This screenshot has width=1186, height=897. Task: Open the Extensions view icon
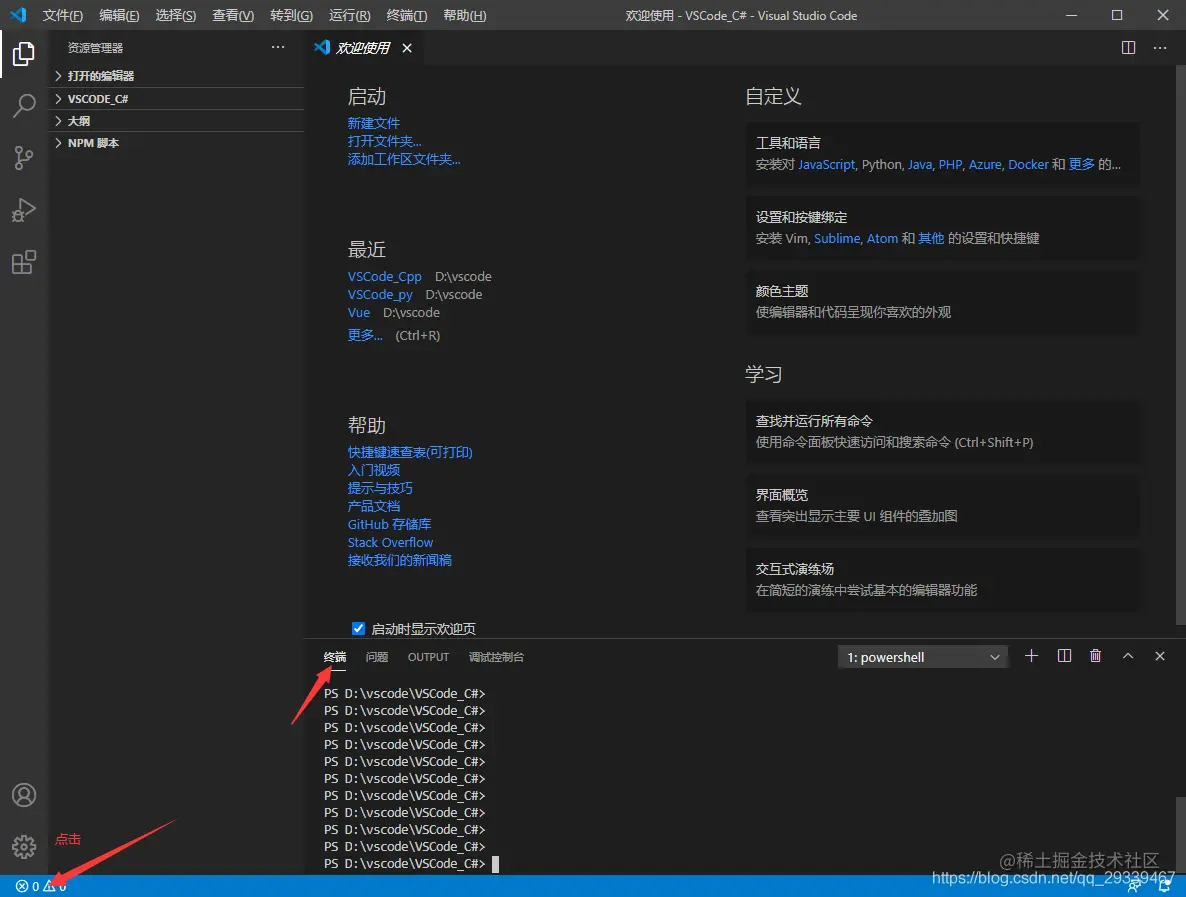23,262
